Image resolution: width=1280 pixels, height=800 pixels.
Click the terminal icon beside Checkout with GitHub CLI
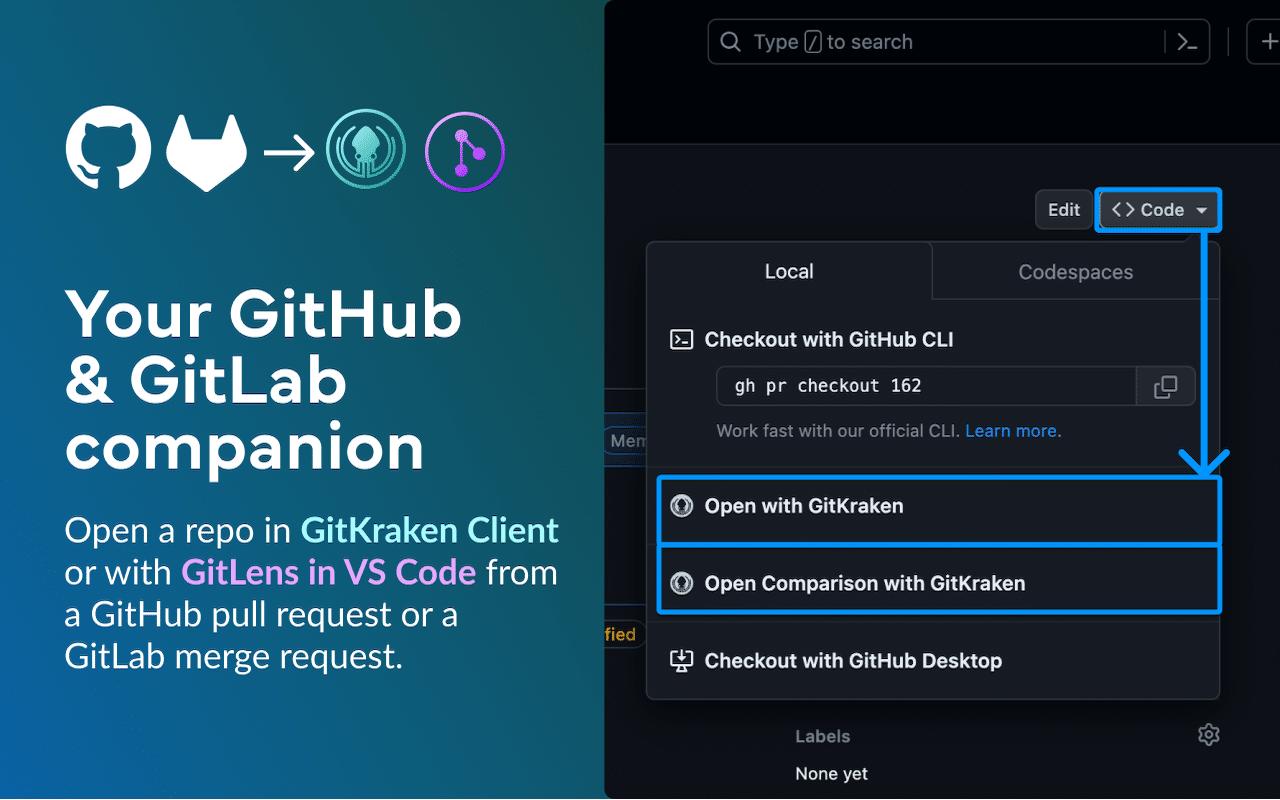coord(681,339)
